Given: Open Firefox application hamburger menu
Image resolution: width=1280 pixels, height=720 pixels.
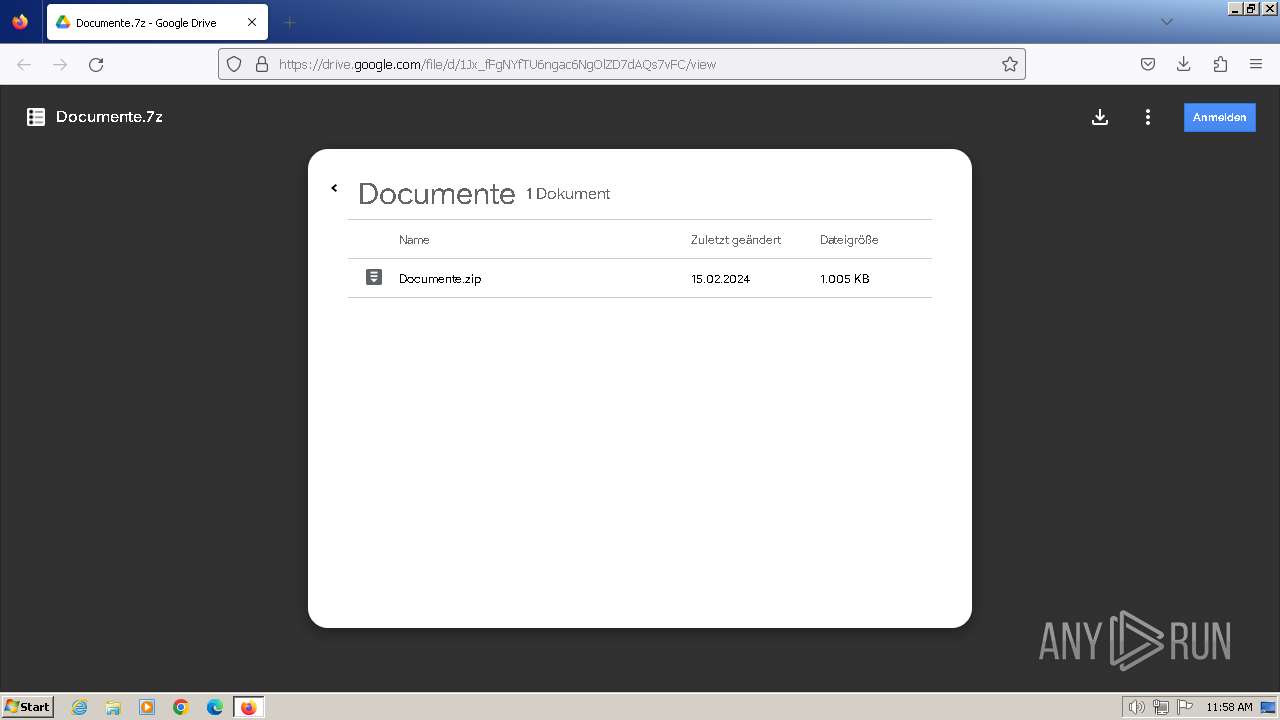Looking at the screenshot, I should point(1256,64).
